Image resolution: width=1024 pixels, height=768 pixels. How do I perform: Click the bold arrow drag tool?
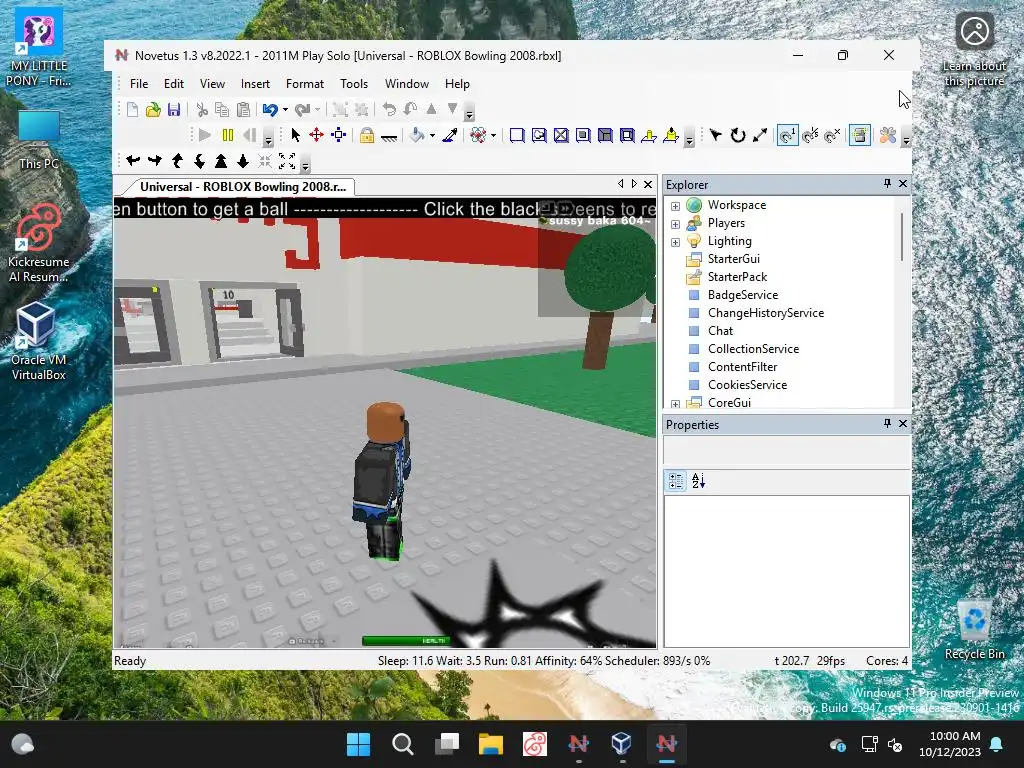click(x=716, y=135)
